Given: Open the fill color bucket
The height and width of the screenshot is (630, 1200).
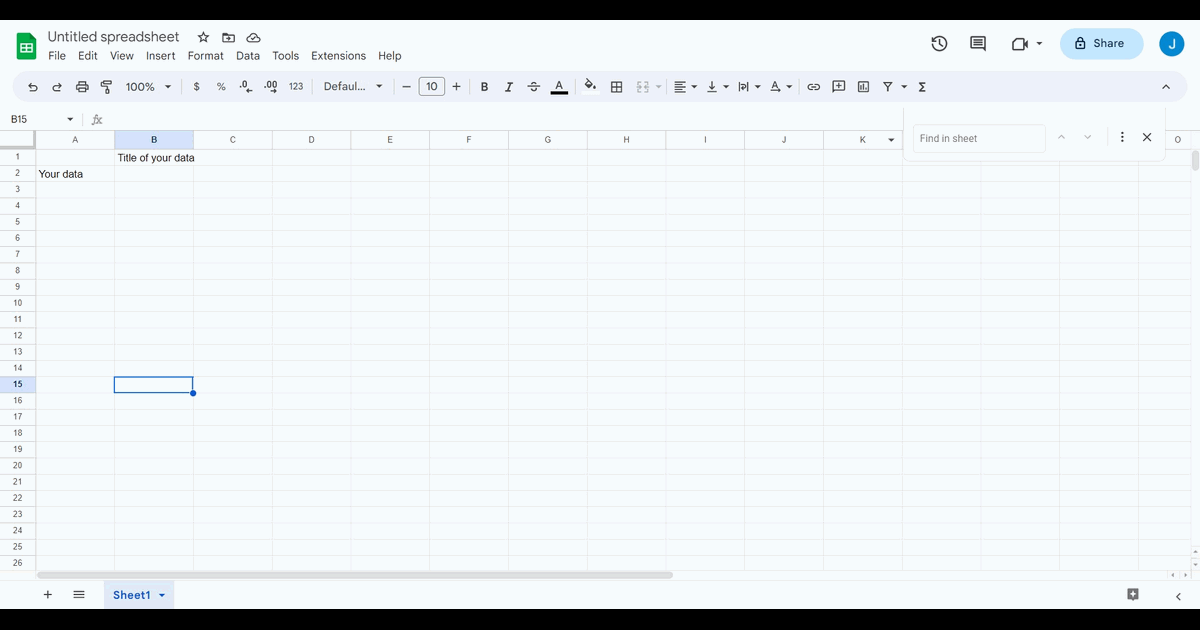Looking at the screenshot, I should pyautogui.click(x=590, y=86).
